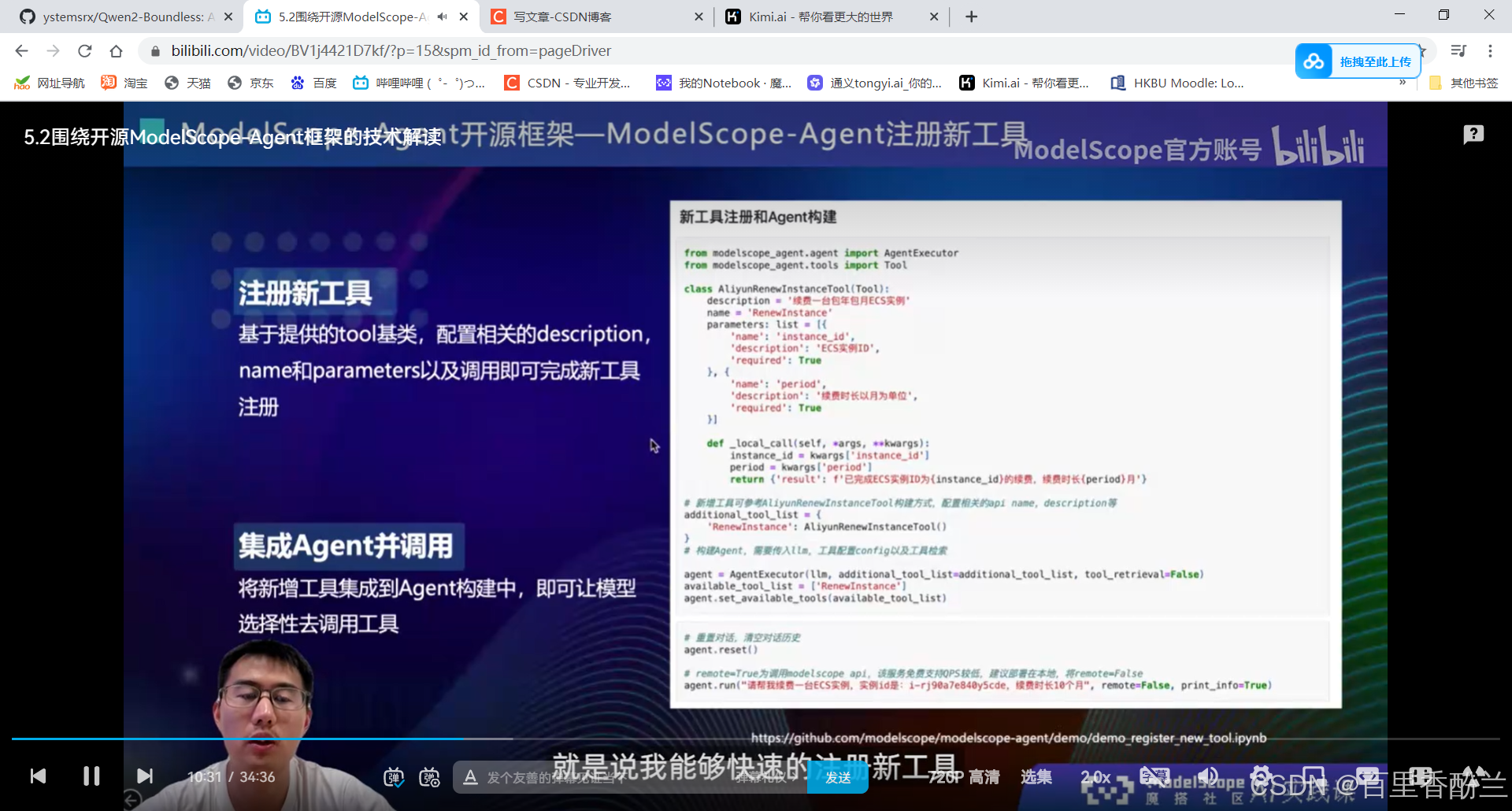Click the video title 5.2围绕开源ModelScope-Agent
Screen dimensions: 1512x811
point(232,137)
